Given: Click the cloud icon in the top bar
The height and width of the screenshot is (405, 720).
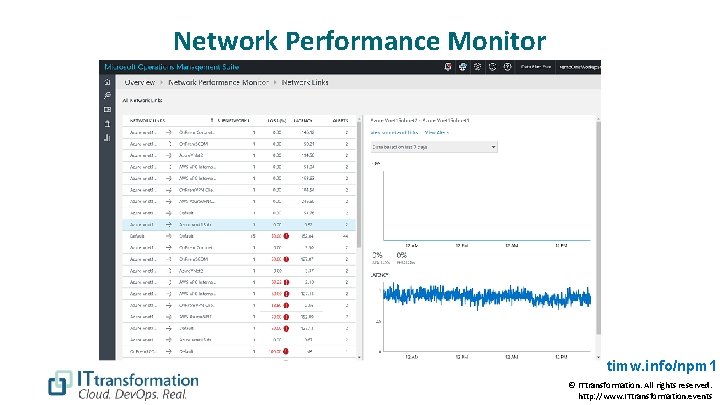Looking at the screenshot, I should (462, 67).
